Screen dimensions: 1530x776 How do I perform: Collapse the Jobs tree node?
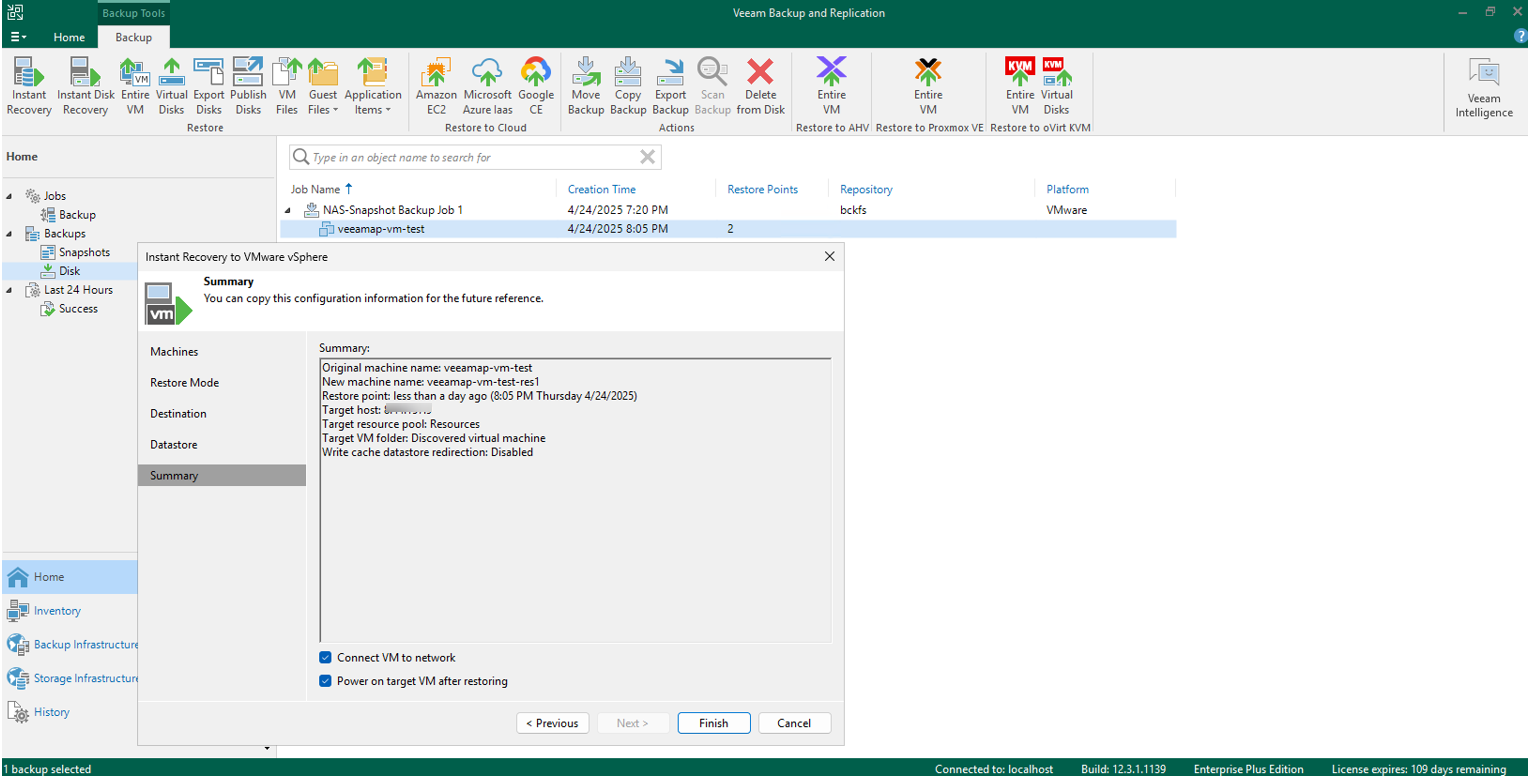(10, 196)
